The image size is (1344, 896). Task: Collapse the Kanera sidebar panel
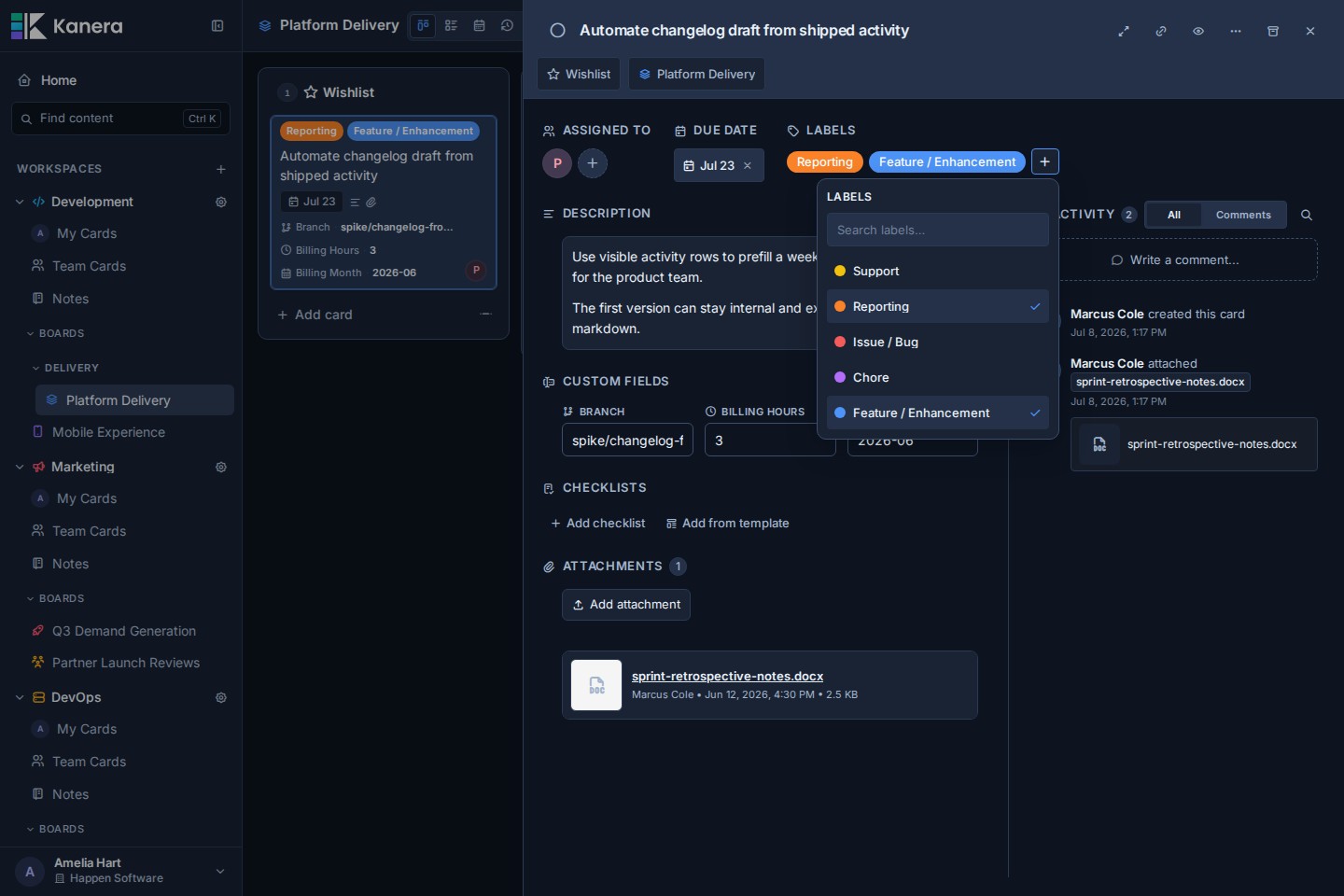(x=217, y=26)
